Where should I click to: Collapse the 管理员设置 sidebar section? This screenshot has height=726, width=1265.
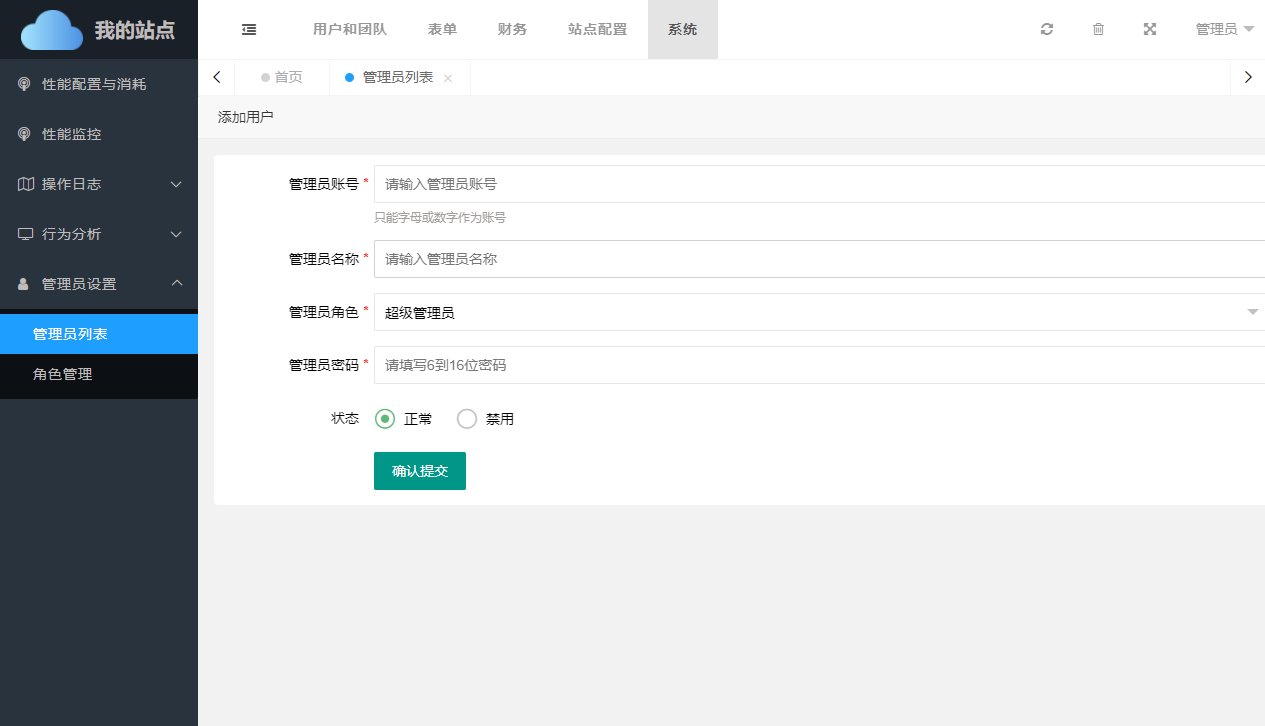tap(99, 284)
